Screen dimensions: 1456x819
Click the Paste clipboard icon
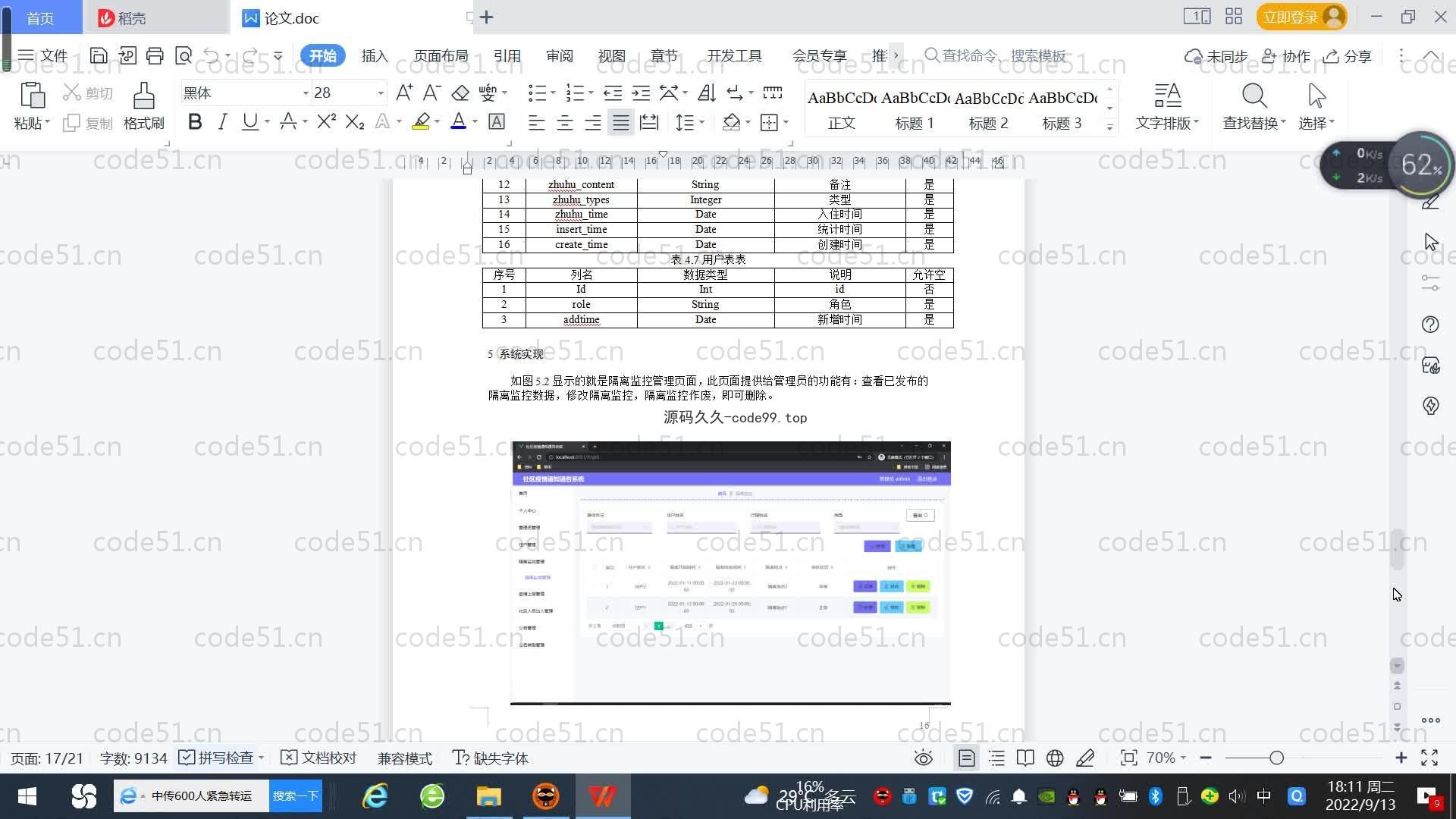[x=32, y=96]
